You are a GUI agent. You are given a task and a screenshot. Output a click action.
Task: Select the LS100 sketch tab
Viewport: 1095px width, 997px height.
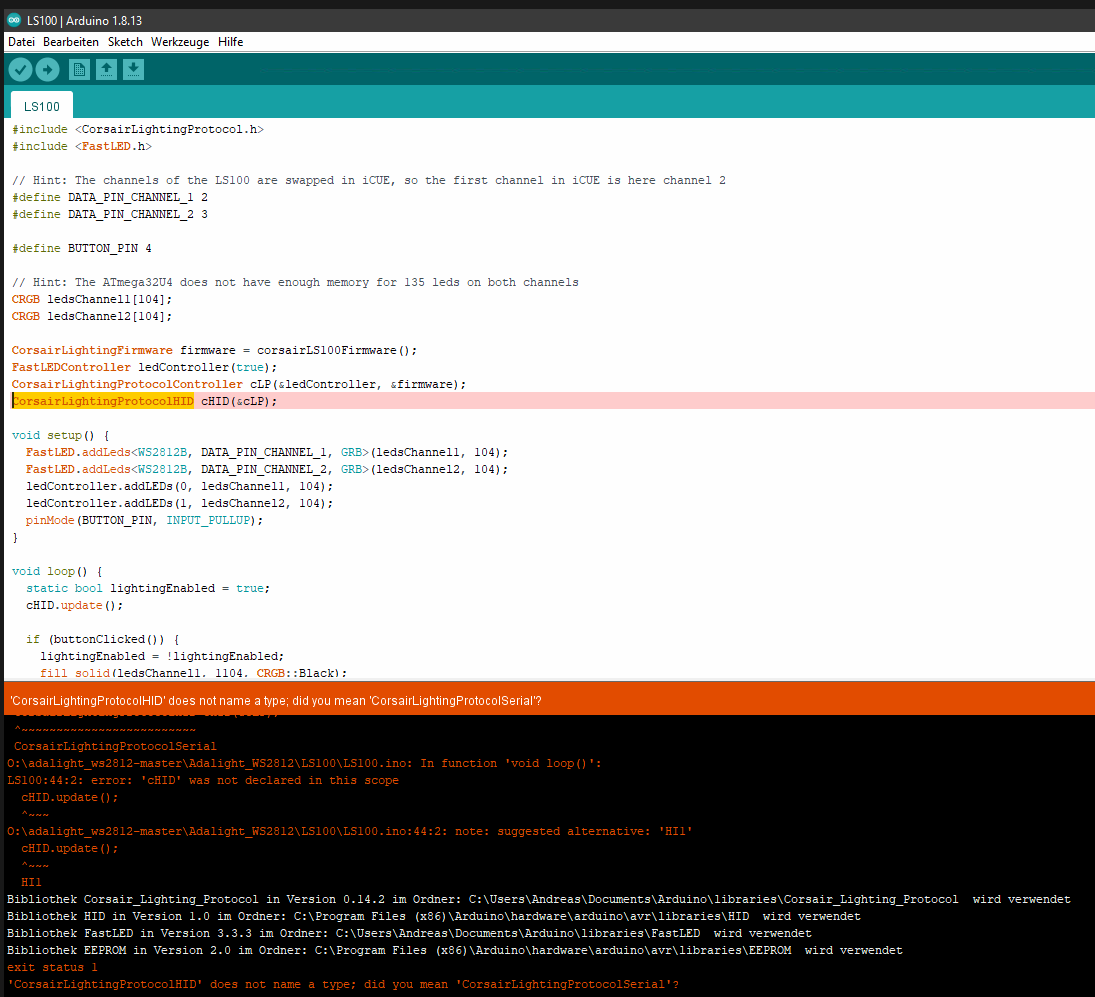coord(41,105)
